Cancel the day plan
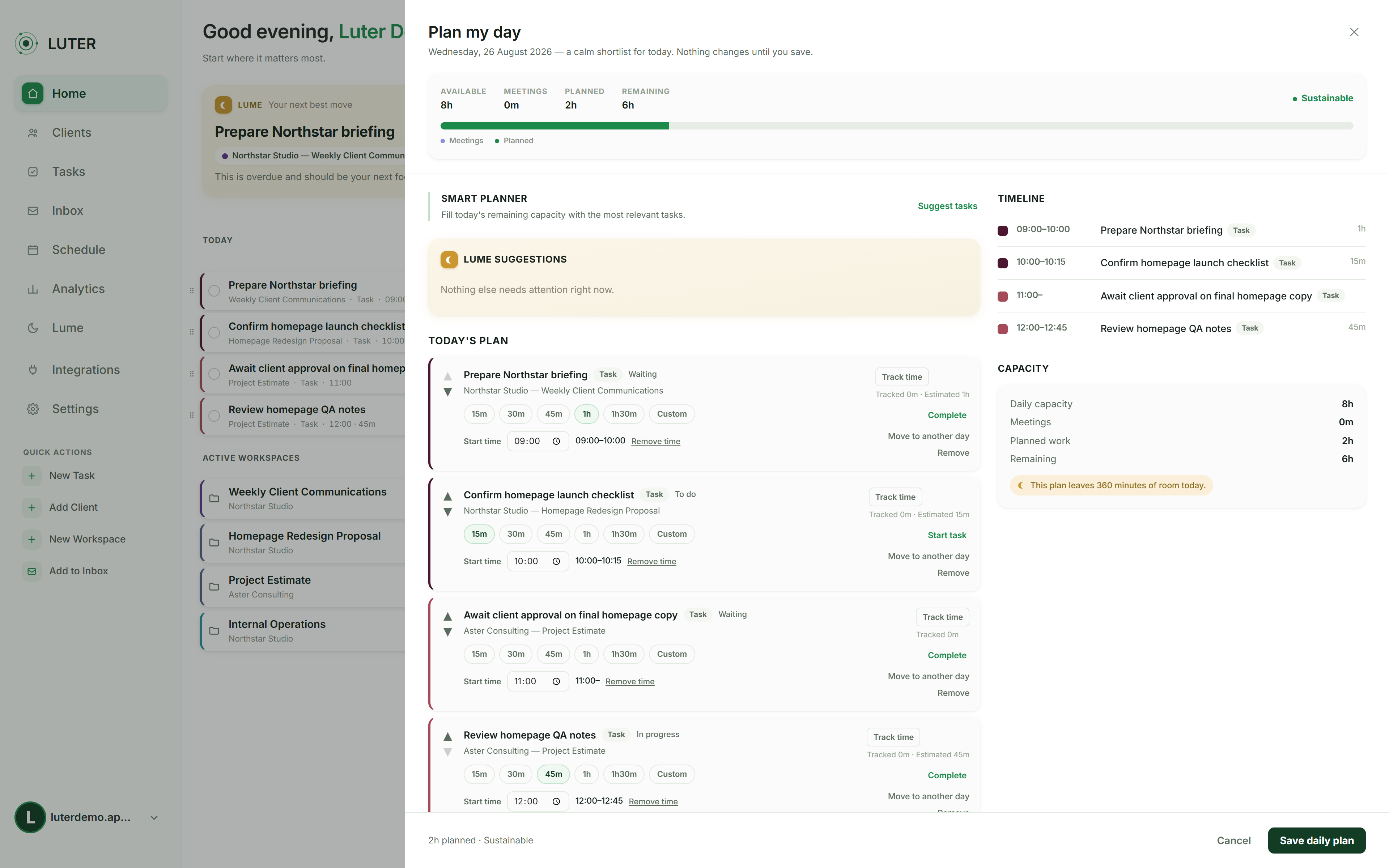Screen dimensions: 1389x868 [x=1233, y=841]
